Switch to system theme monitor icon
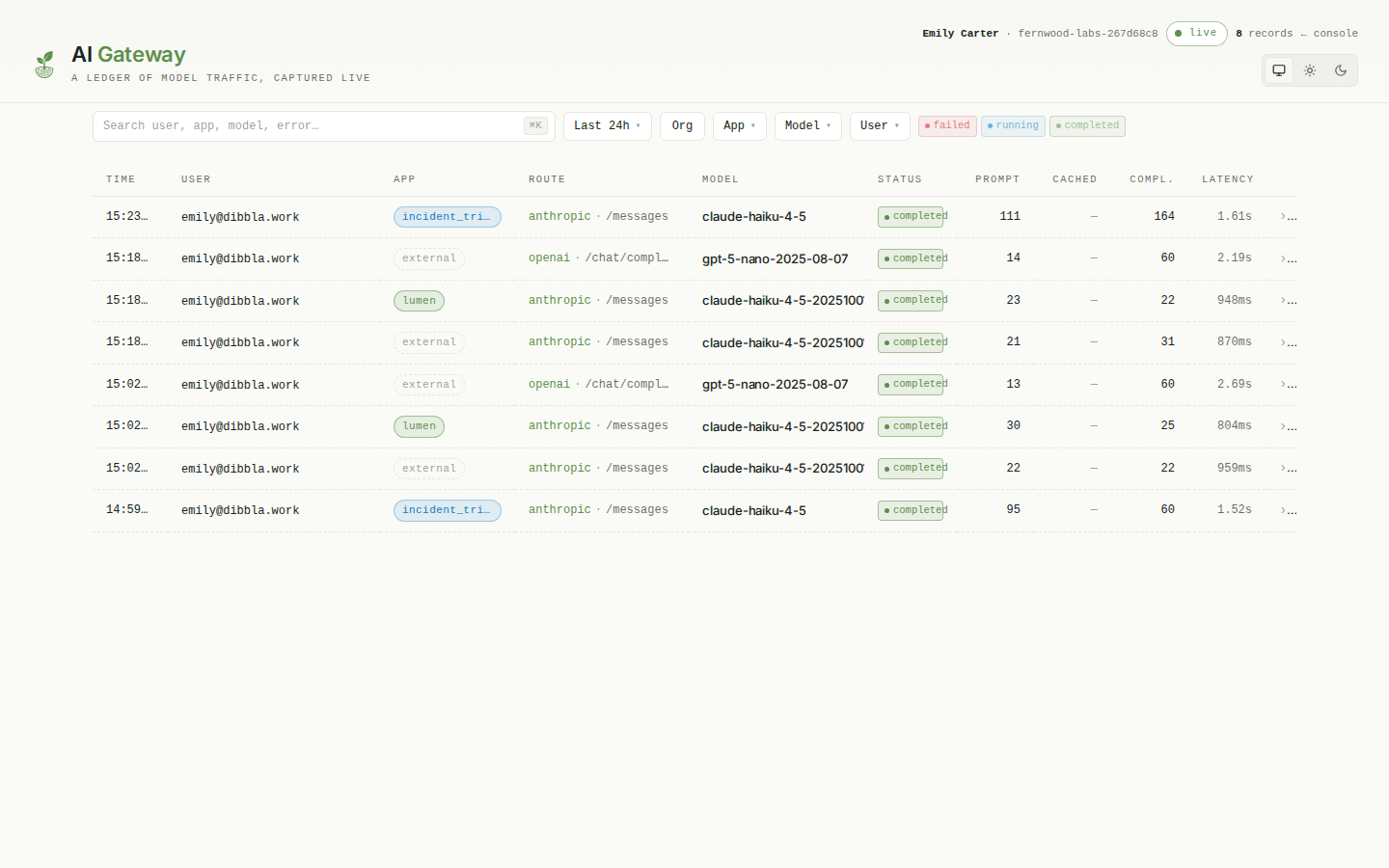Viewport: 1389px width, 868px height. click(1279, 70)
